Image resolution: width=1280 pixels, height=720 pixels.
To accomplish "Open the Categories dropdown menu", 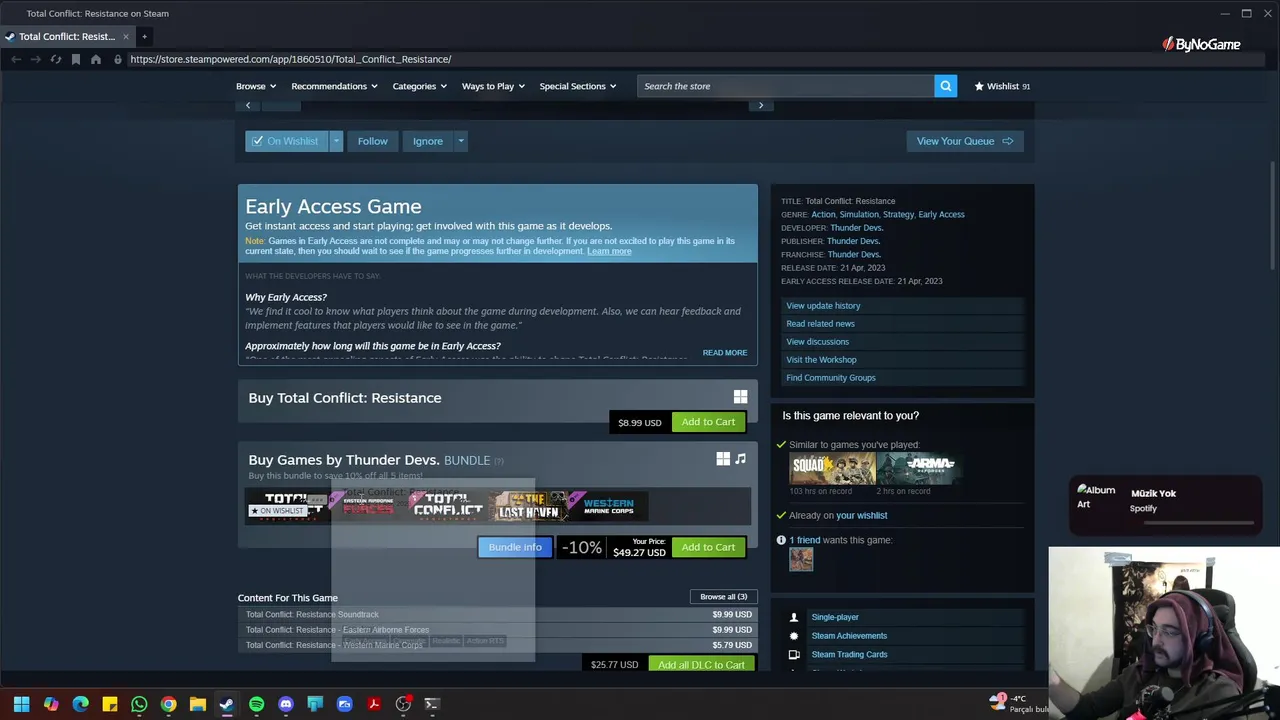I will 420,86.
